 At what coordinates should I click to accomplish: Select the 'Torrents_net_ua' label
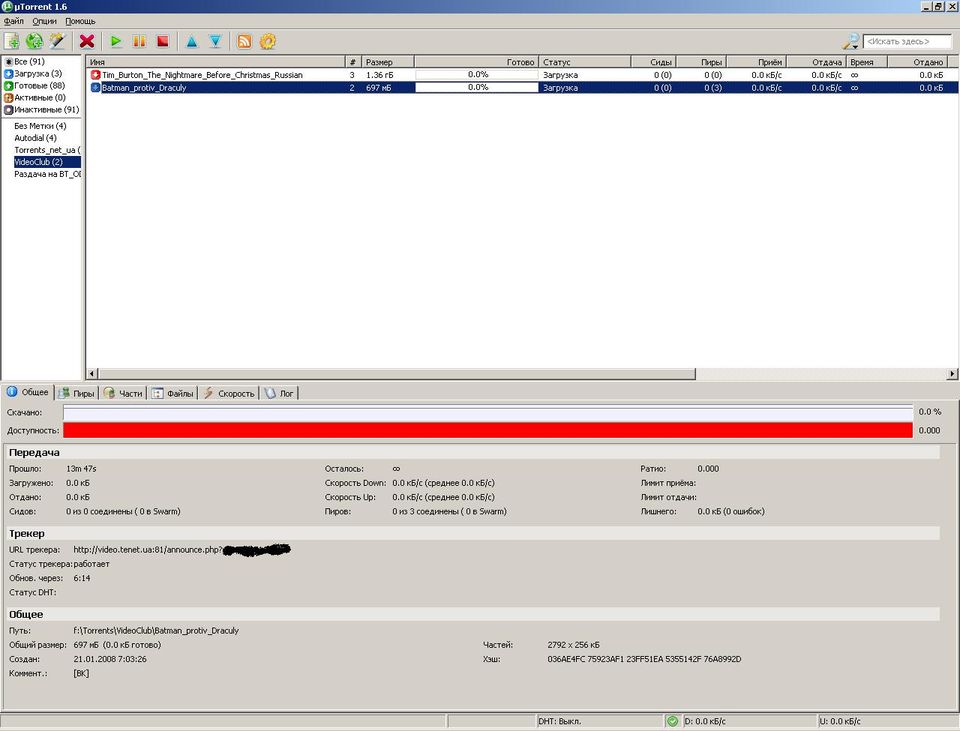tap(47, 150)
